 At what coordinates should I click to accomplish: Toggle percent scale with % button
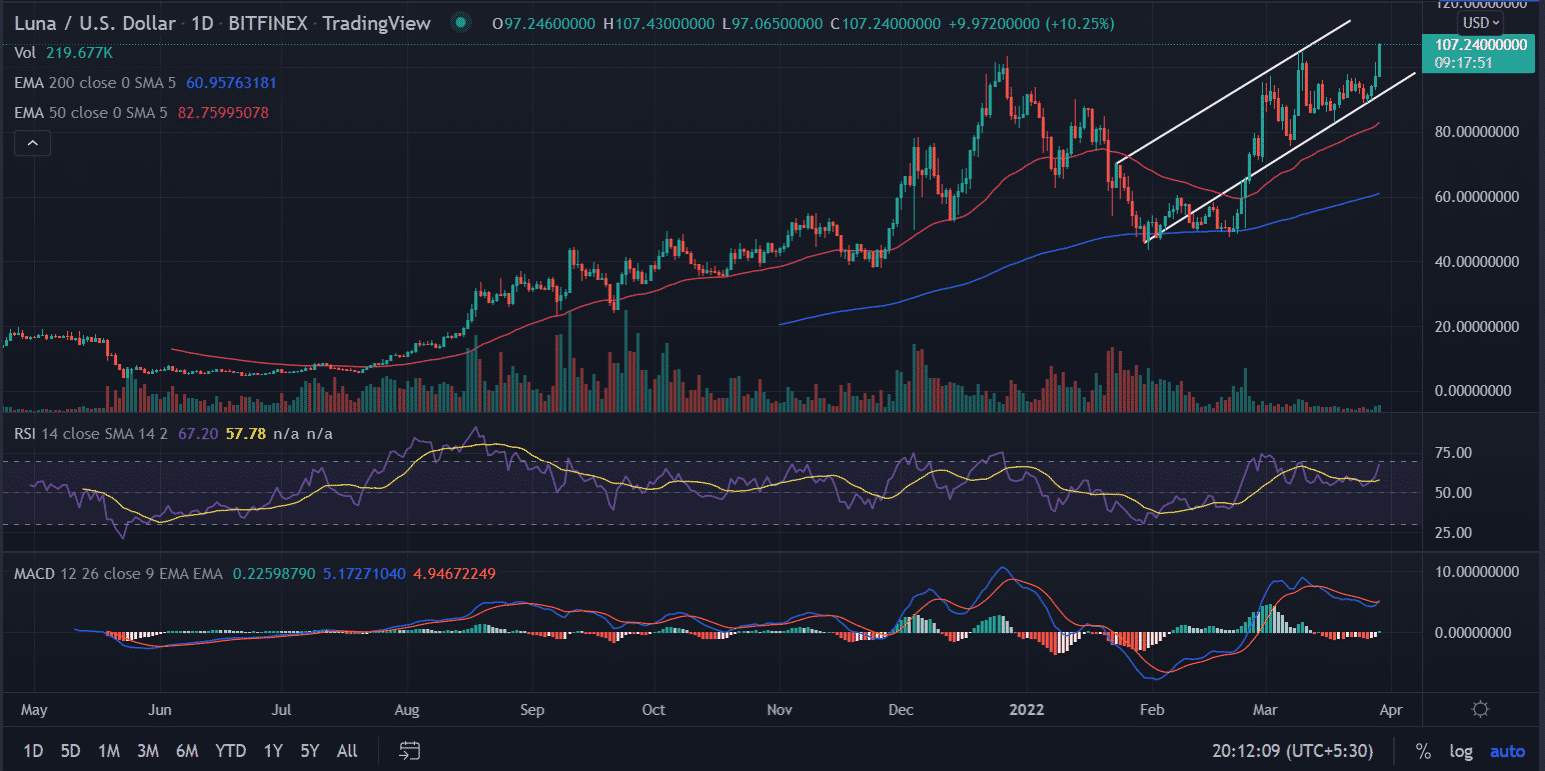[1423, 751]
